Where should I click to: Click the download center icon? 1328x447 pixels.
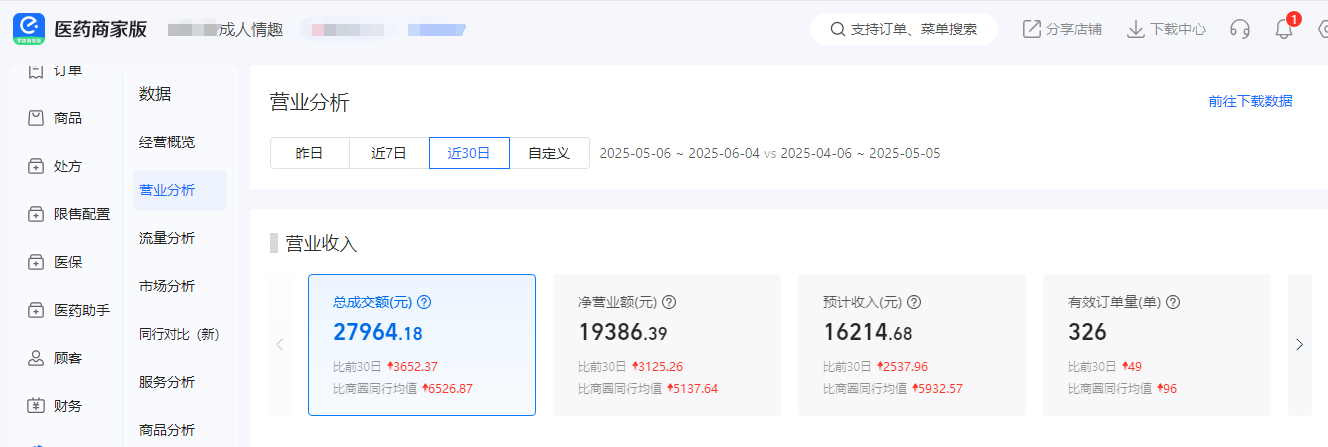coord(1135,29)
